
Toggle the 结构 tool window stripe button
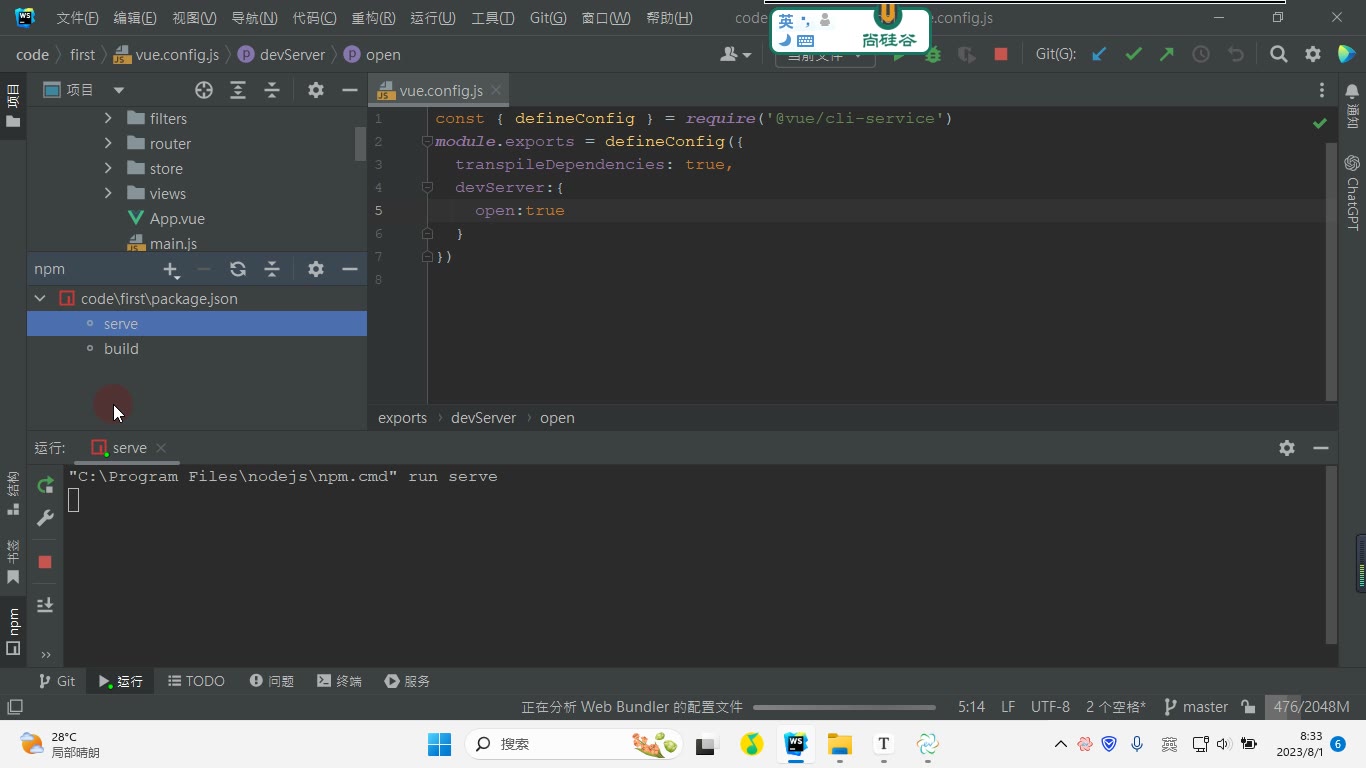click(x=13, y=494)
